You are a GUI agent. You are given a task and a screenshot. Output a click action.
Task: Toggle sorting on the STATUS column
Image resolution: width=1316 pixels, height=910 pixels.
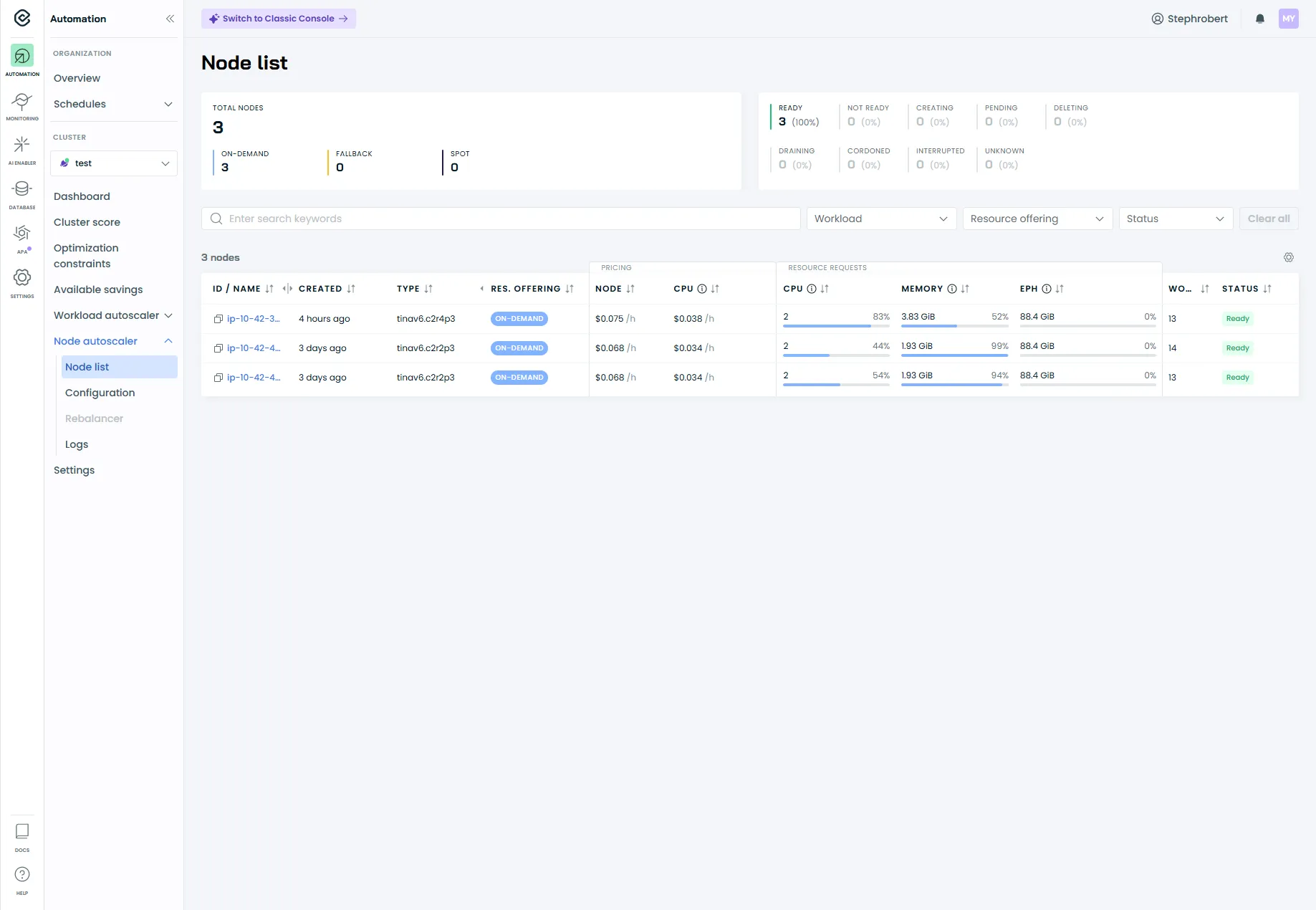tap(1265, 289)
